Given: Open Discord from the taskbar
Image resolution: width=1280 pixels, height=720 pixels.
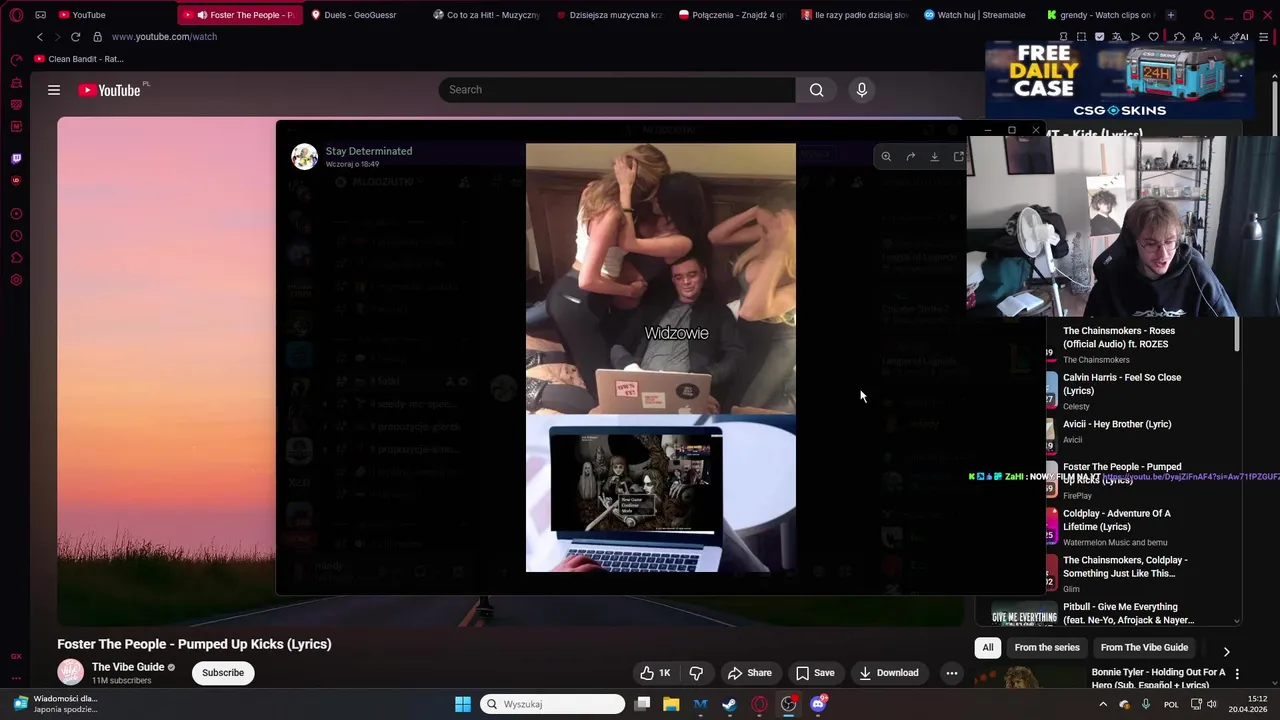Looking at the screenshot, I should [818, 704].
